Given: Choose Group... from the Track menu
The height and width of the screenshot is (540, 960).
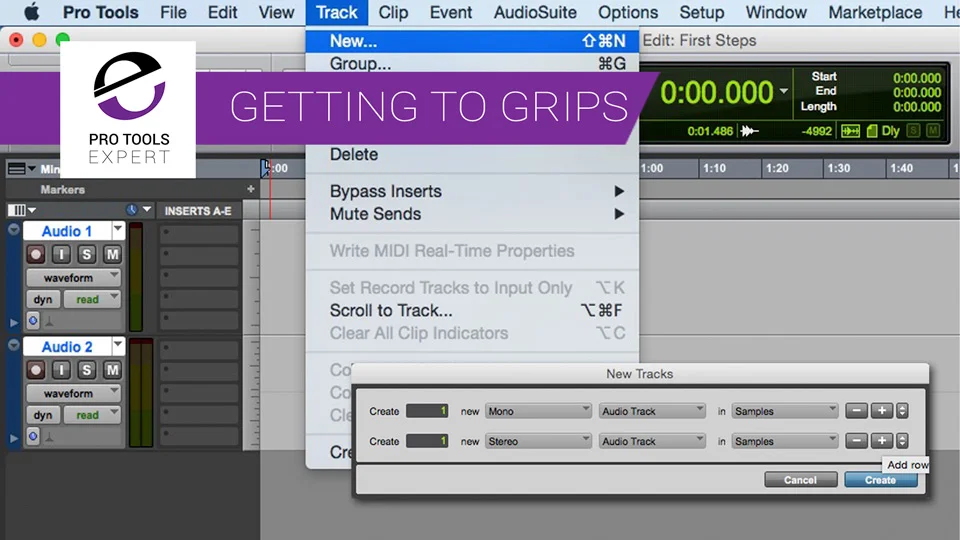Looking at the screenshot, I should pos(472,64).
